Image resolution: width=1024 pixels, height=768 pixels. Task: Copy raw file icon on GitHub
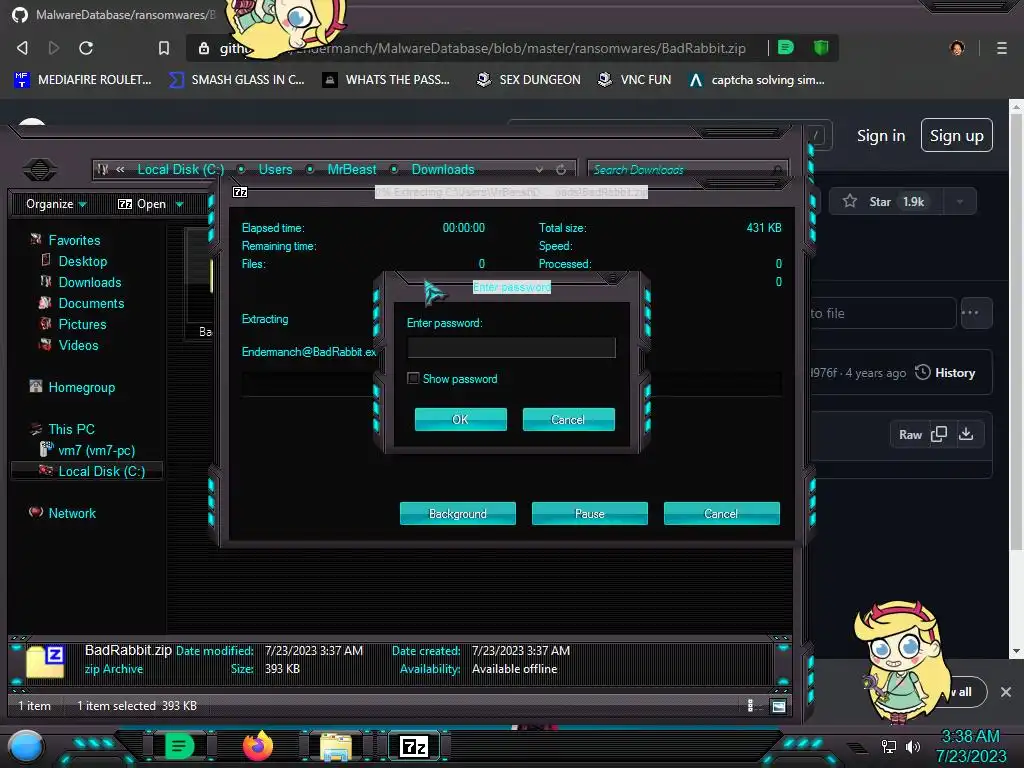coord(939,434)
